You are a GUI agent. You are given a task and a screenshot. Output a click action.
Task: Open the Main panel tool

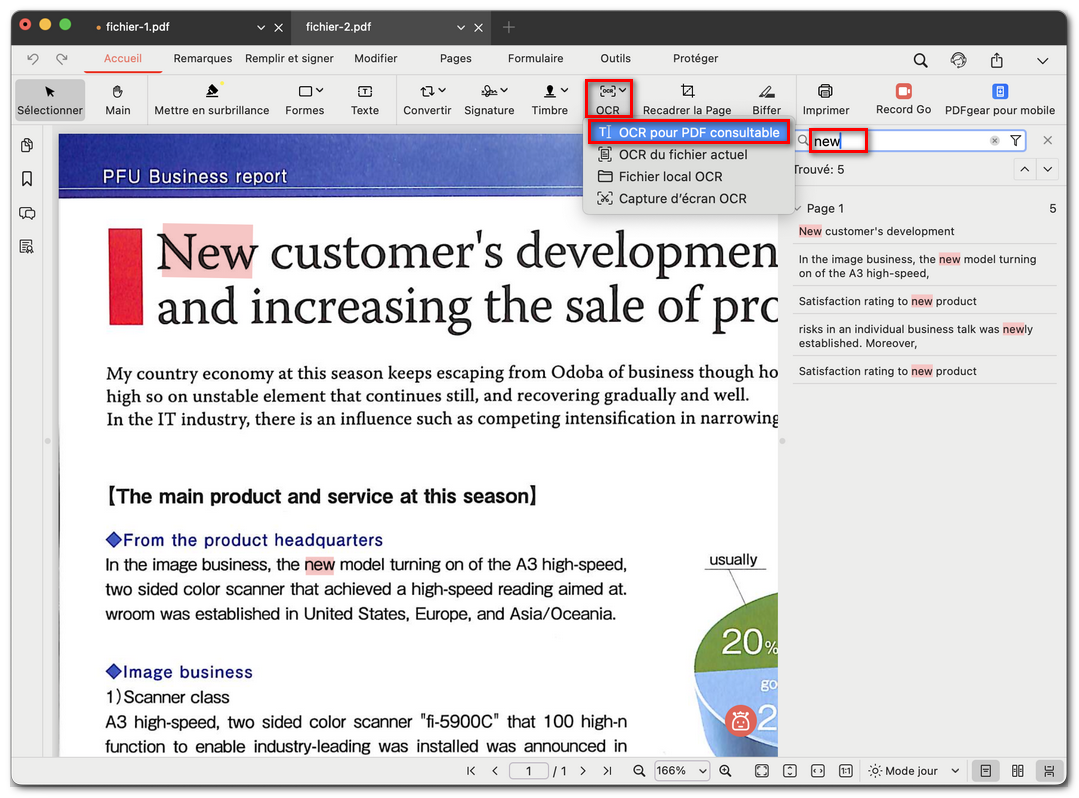click(117, 98)
